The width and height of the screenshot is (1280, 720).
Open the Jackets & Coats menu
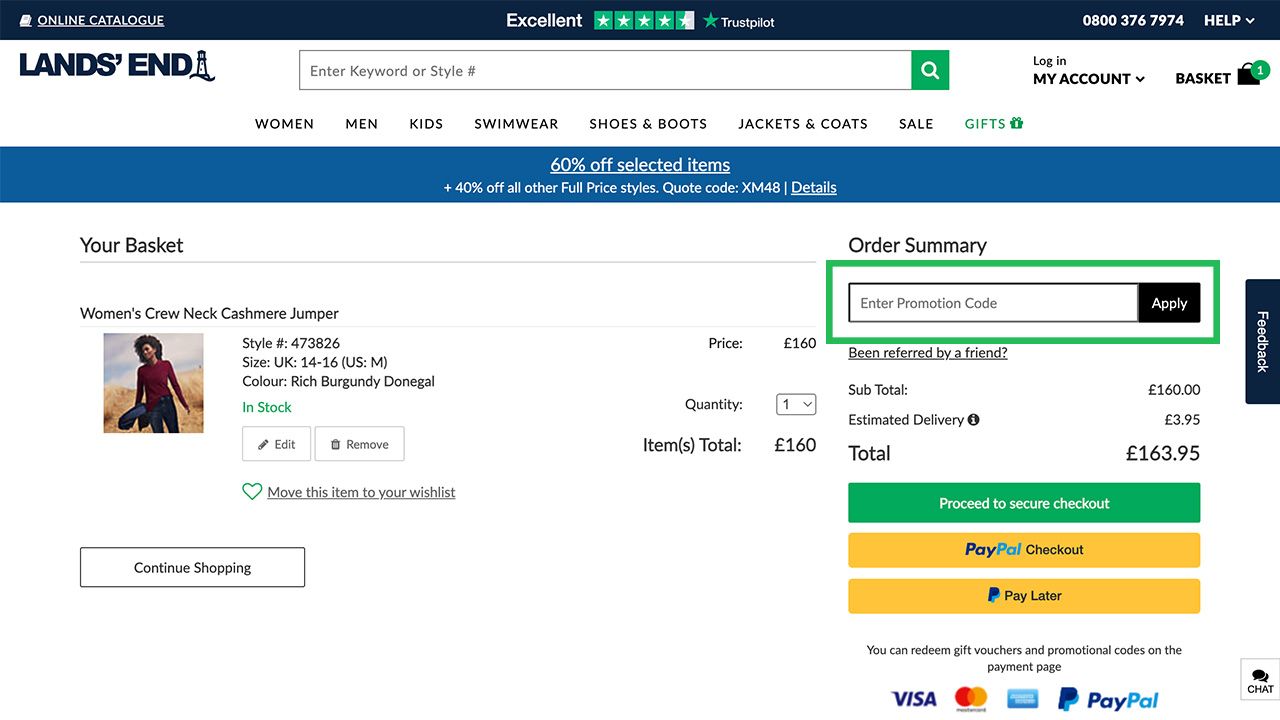(803, 124)
